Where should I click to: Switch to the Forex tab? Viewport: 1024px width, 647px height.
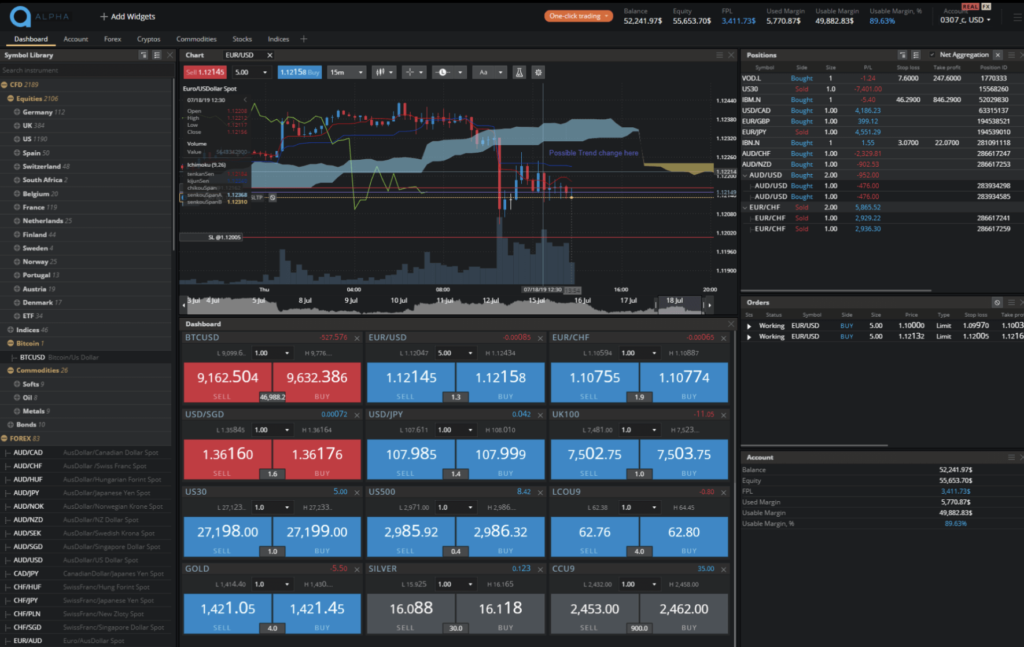click(x=112, y=39)
